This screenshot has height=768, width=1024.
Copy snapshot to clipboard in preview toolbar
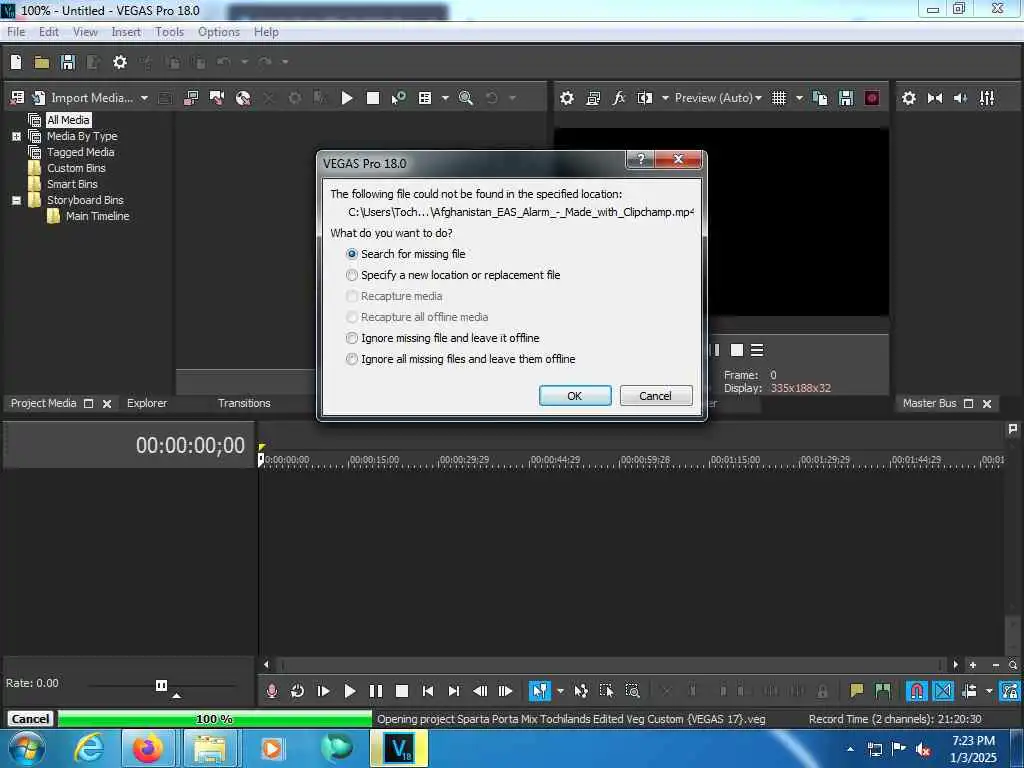point(820,98)
